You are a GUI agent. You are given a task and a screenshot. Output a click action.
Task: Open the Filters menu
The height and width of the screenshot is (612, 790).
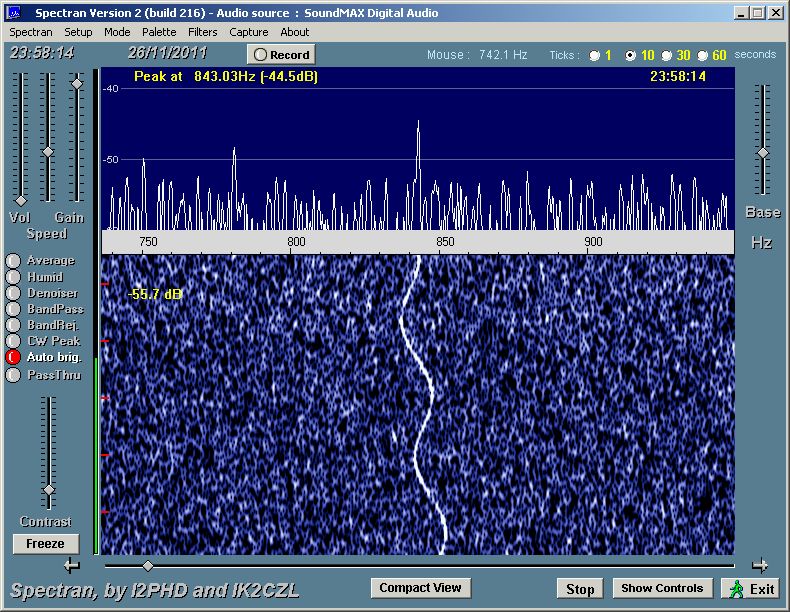pyautogui.click(x=203, y=32)
